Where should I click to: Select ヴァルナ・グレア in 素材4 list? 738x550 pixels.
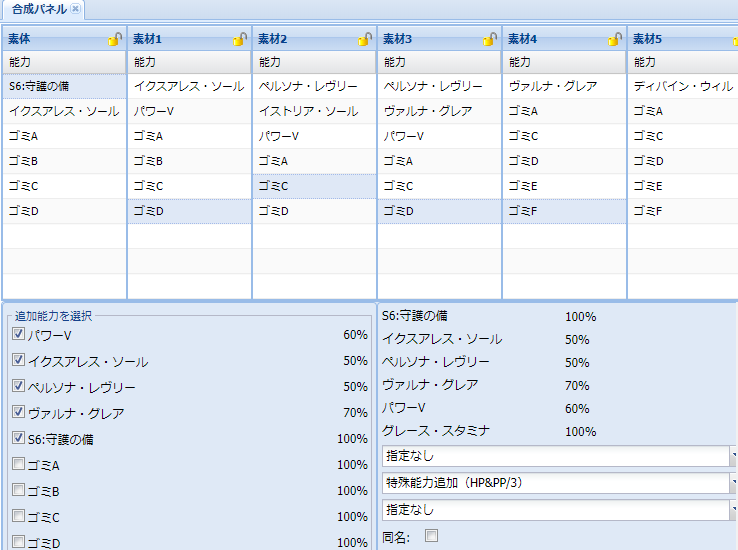tap(564, 86)
